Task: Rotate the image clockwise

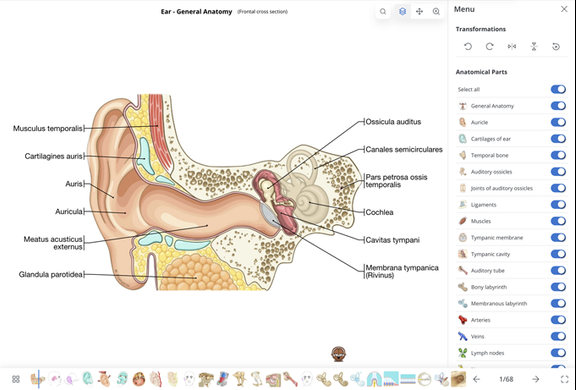Action: pyautogui.click(x=490, y=47)
